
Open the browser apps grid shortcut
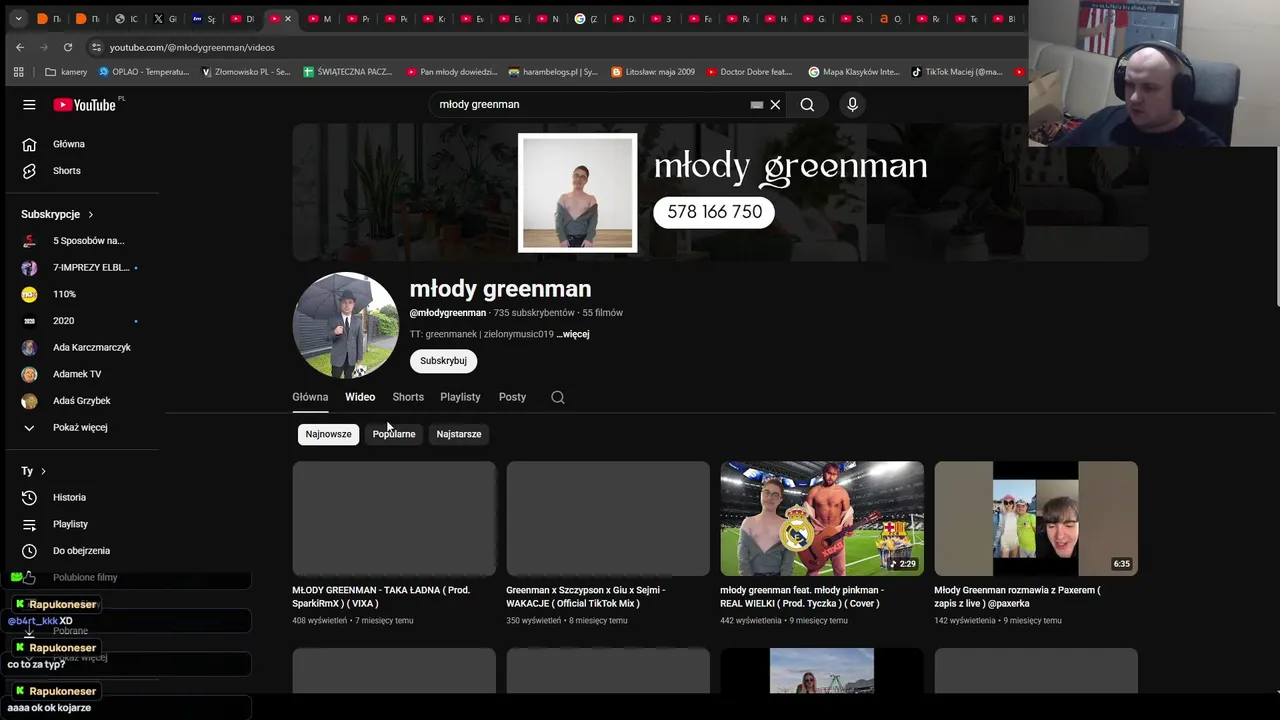point(18,72)
